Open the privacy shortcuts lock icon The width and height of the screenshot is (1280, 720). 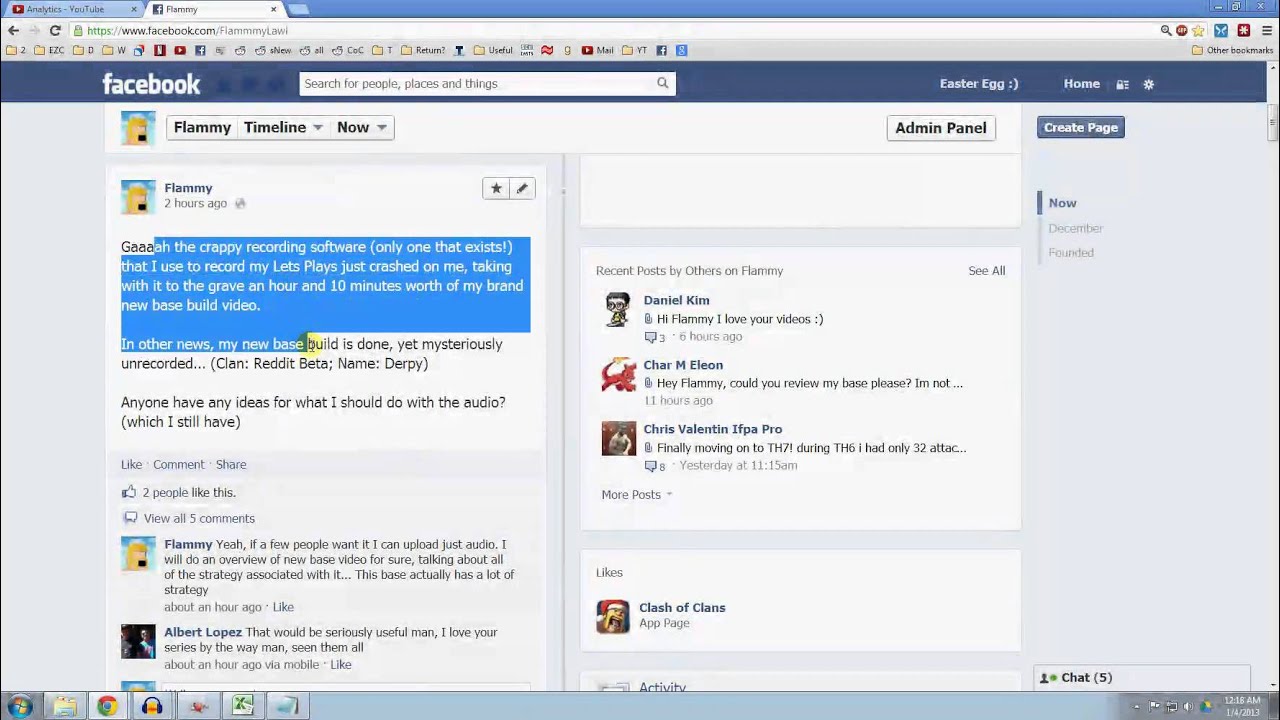[1122, 84]
